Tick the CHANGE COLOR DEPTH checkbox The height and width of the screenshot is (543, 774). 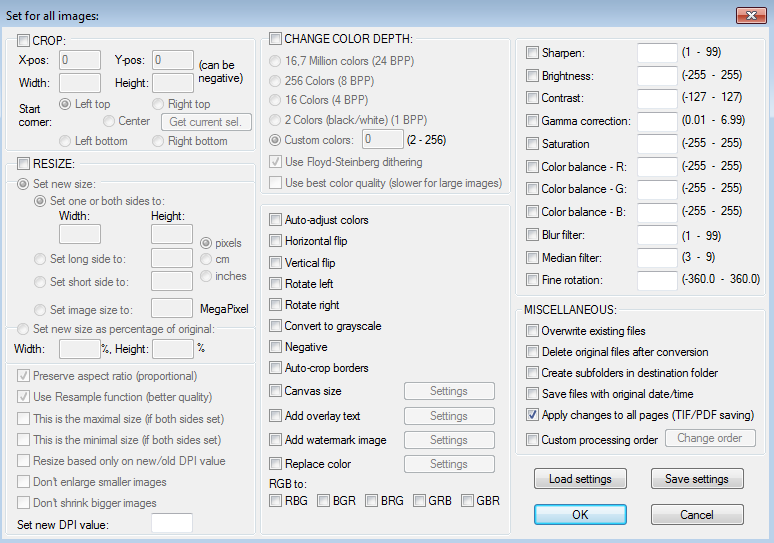(x=275, y=39)
